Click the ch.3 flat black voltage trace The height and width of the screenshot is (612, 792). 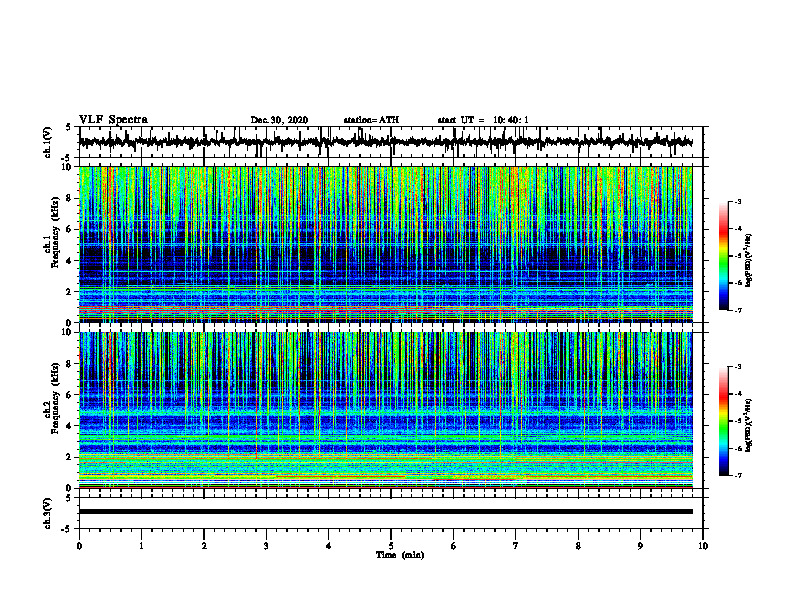385,512
